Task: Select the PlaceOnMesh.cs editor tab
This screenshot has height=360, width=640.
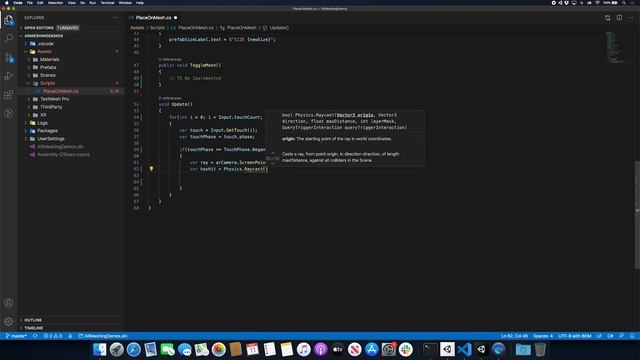Action: 153,18
